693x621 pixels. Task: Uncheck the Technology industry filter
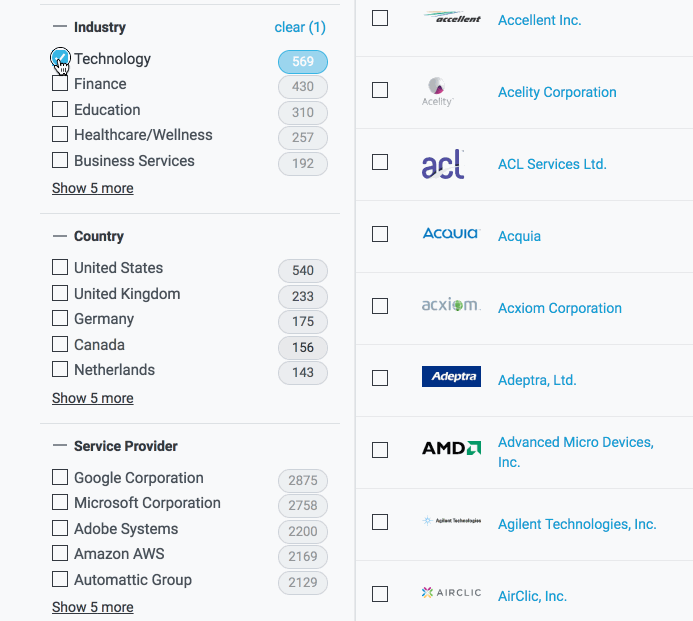(x=60, y=58)
